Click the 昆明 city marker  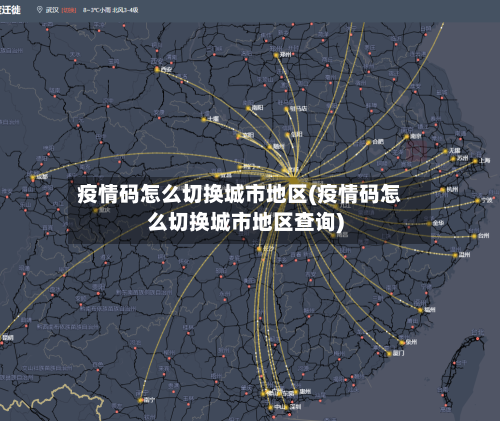1,339
